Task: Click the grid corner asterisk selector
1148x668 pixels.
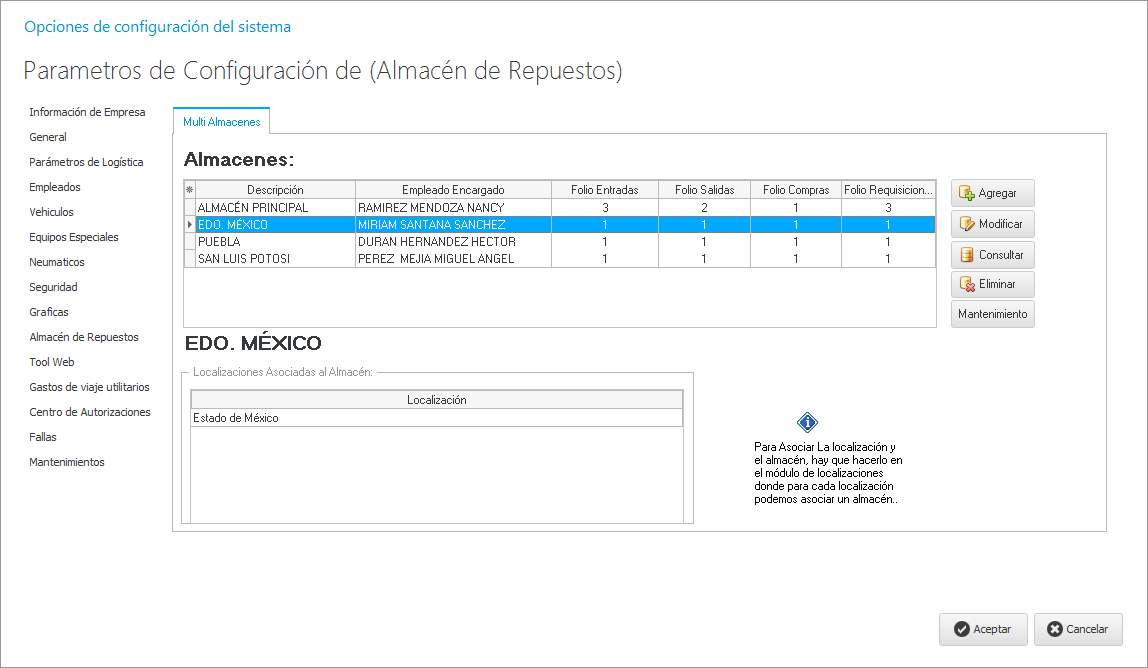Action: point(189,190)
